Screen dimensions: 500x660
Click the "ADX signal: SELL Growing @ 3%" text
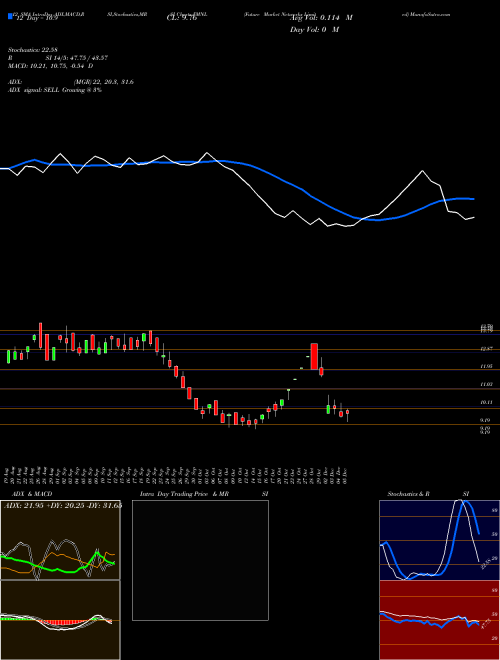[x=55, y=90]
